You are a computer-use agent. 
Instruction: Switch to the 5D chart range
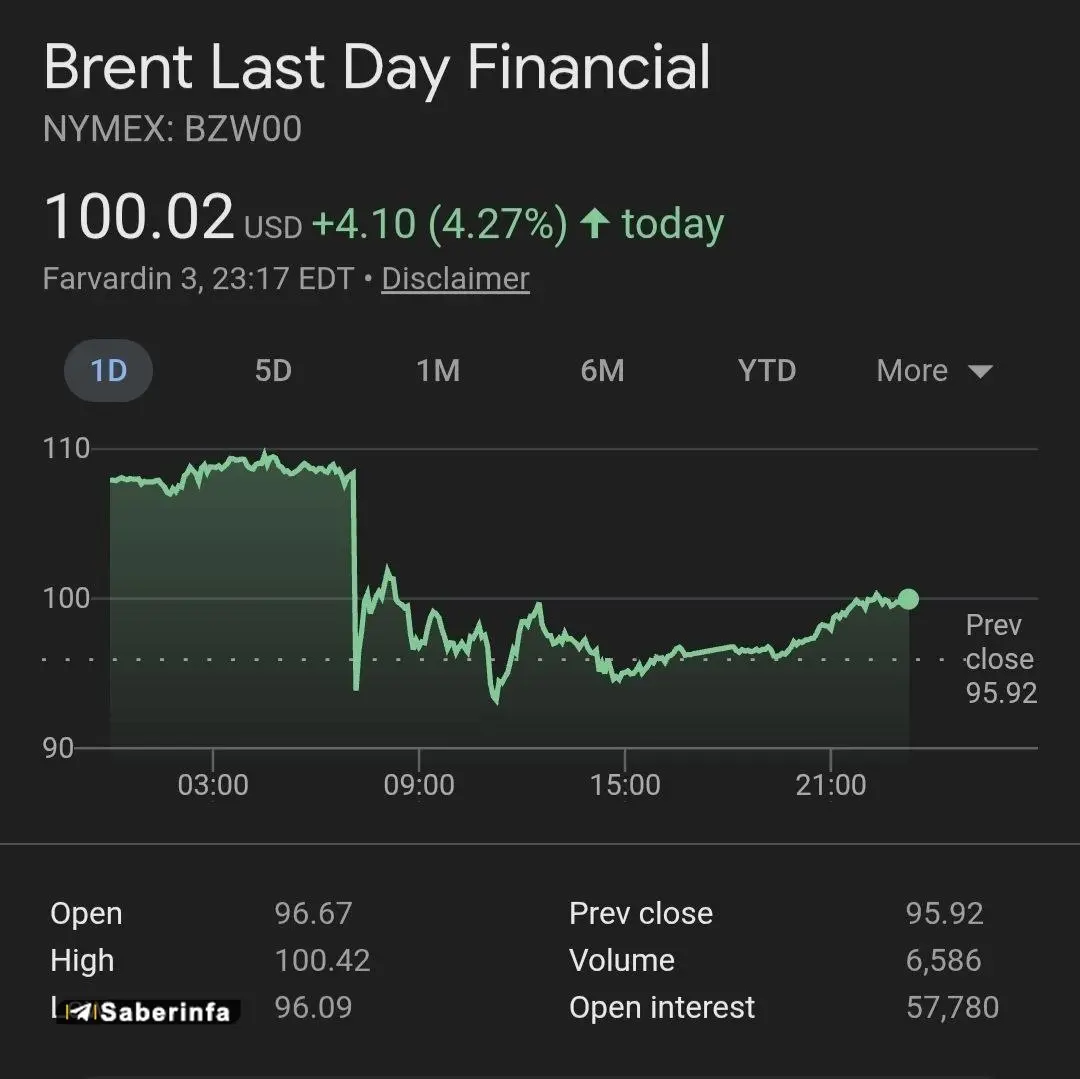point(272,371)
